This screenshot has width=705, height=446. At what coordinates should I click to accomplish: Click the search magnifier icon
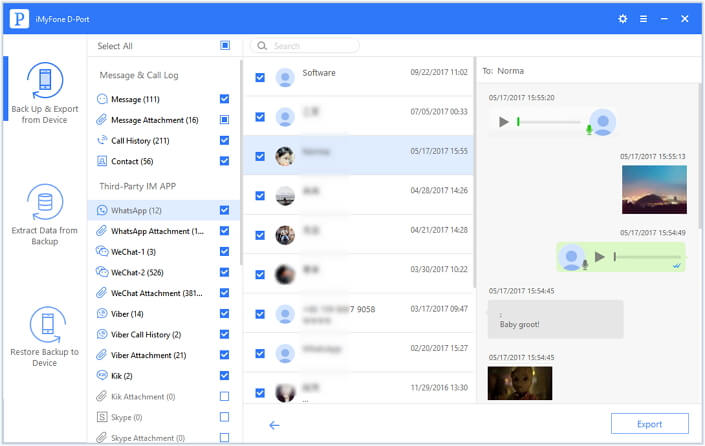262,45
